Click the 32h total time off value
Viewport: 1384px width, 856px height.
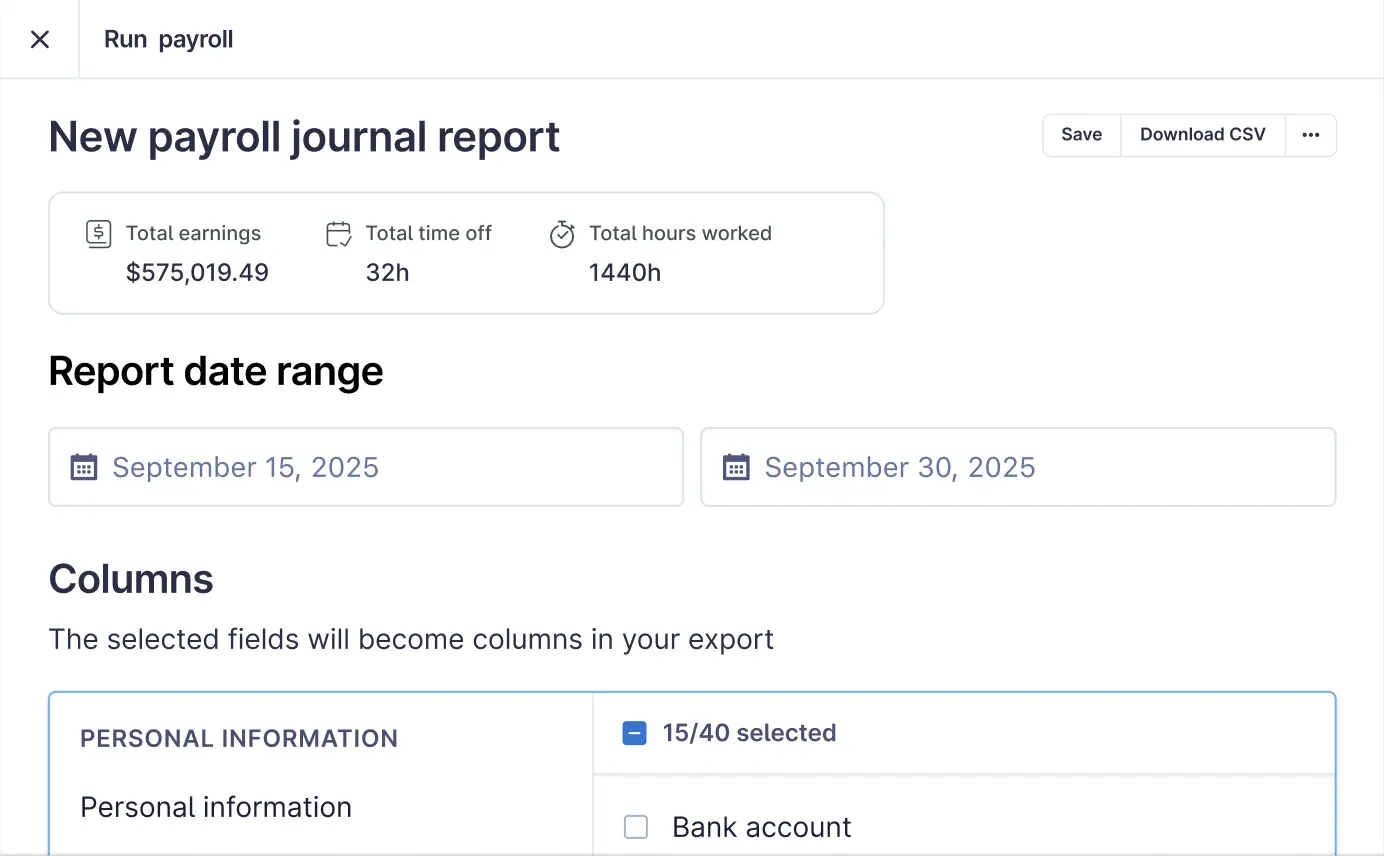coord(387,273)
